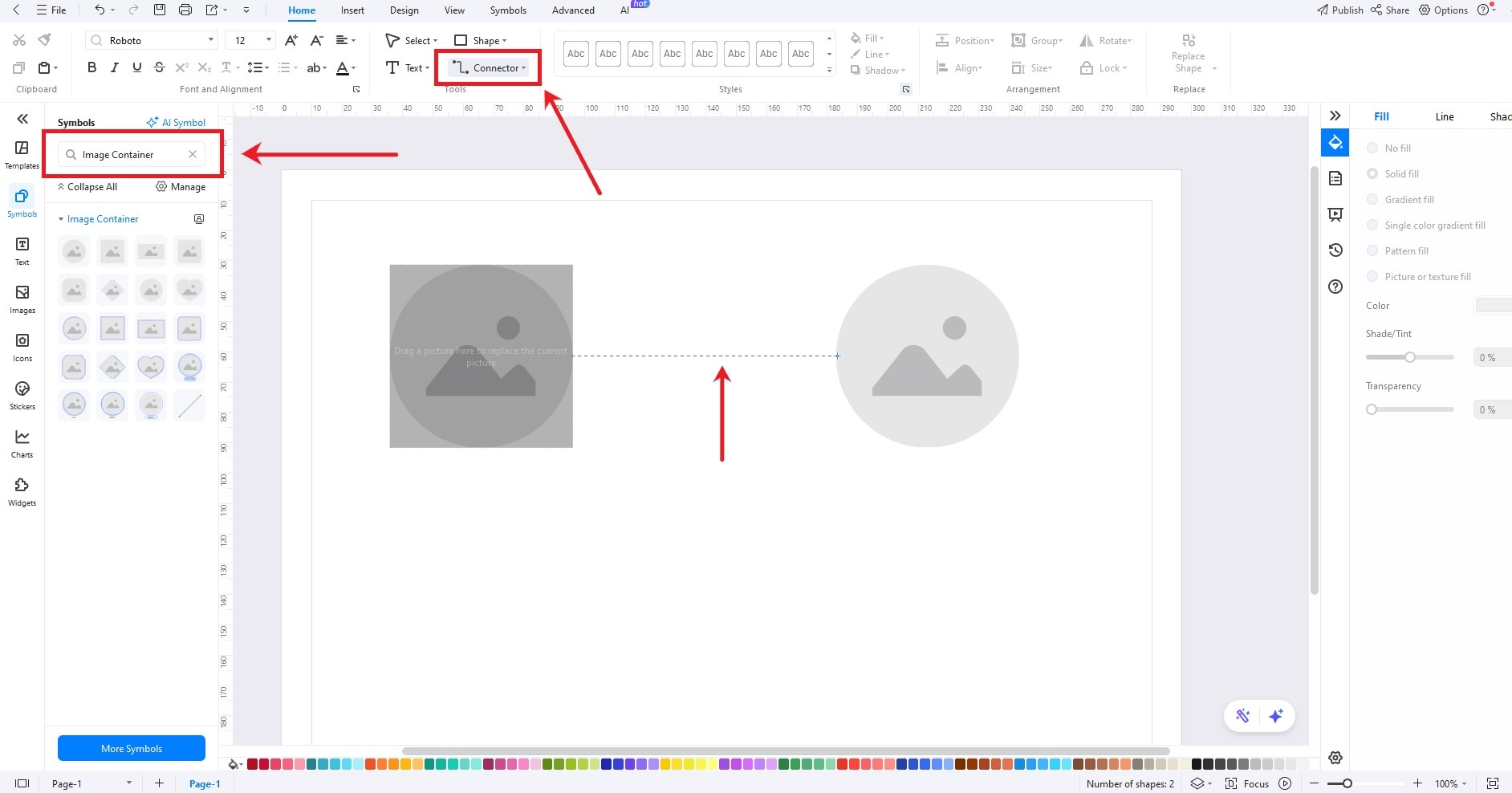Toggle Italic formatting
This screenshot has width=1512, height=793.
(114, 67)
